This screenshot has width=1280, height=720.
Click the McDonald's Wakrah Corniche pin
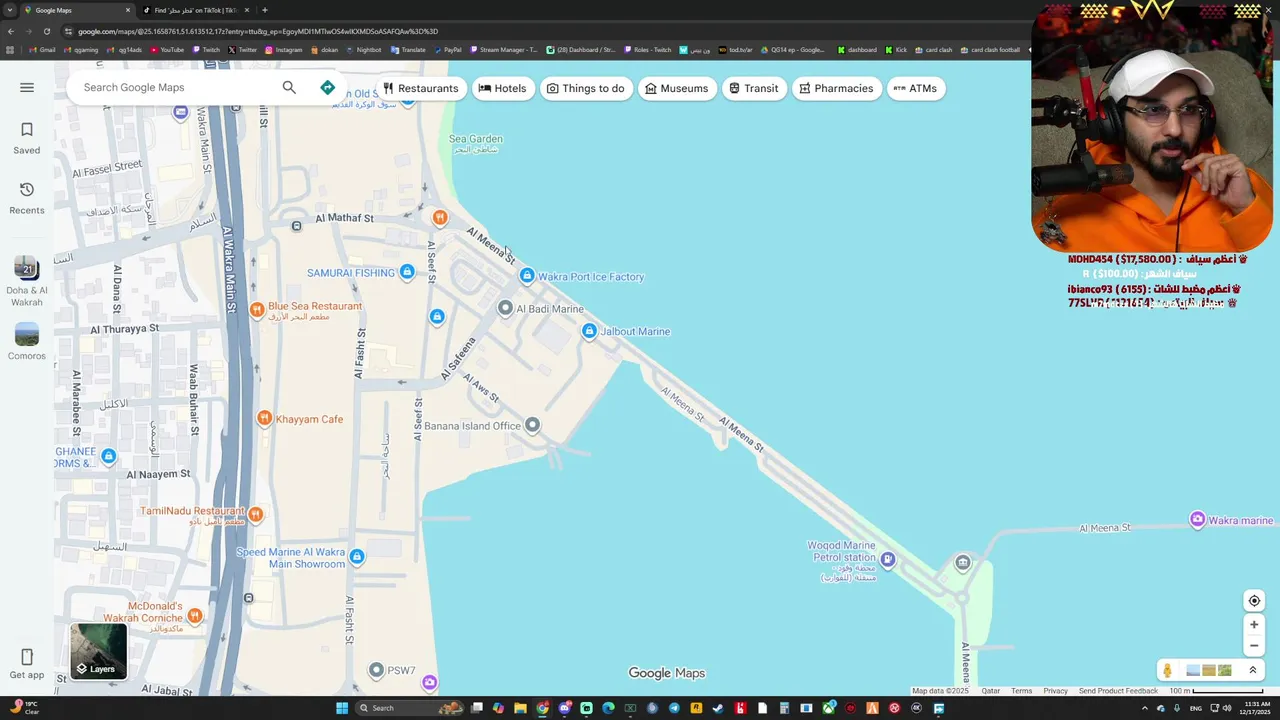195,616
